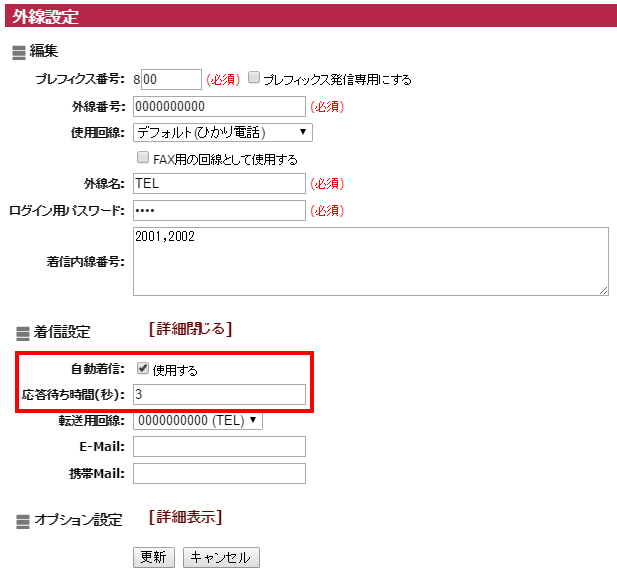
Task: Click the resize handle of 着信内線番号 textarea
Action: click(x=603, y=290)
